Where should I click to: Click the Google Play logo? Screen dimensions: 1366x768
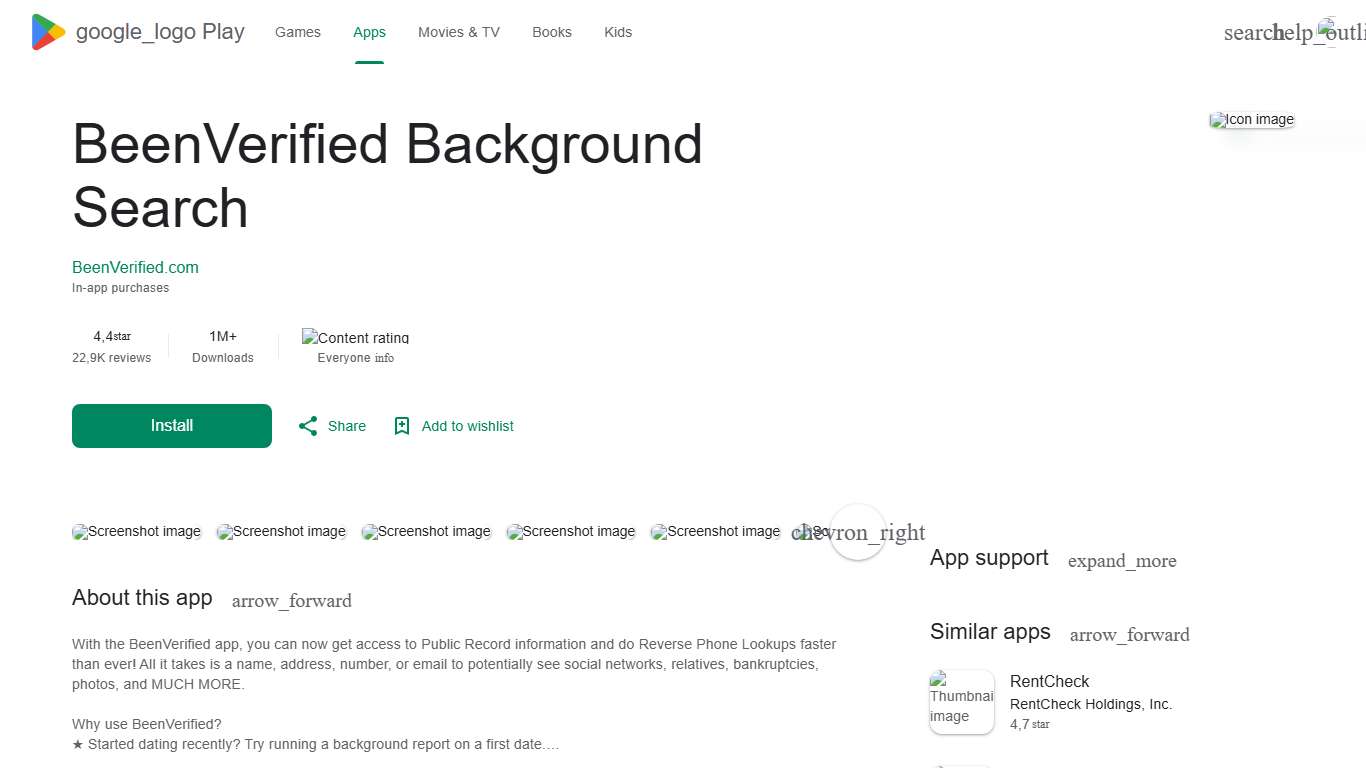[x=46, y=31]
